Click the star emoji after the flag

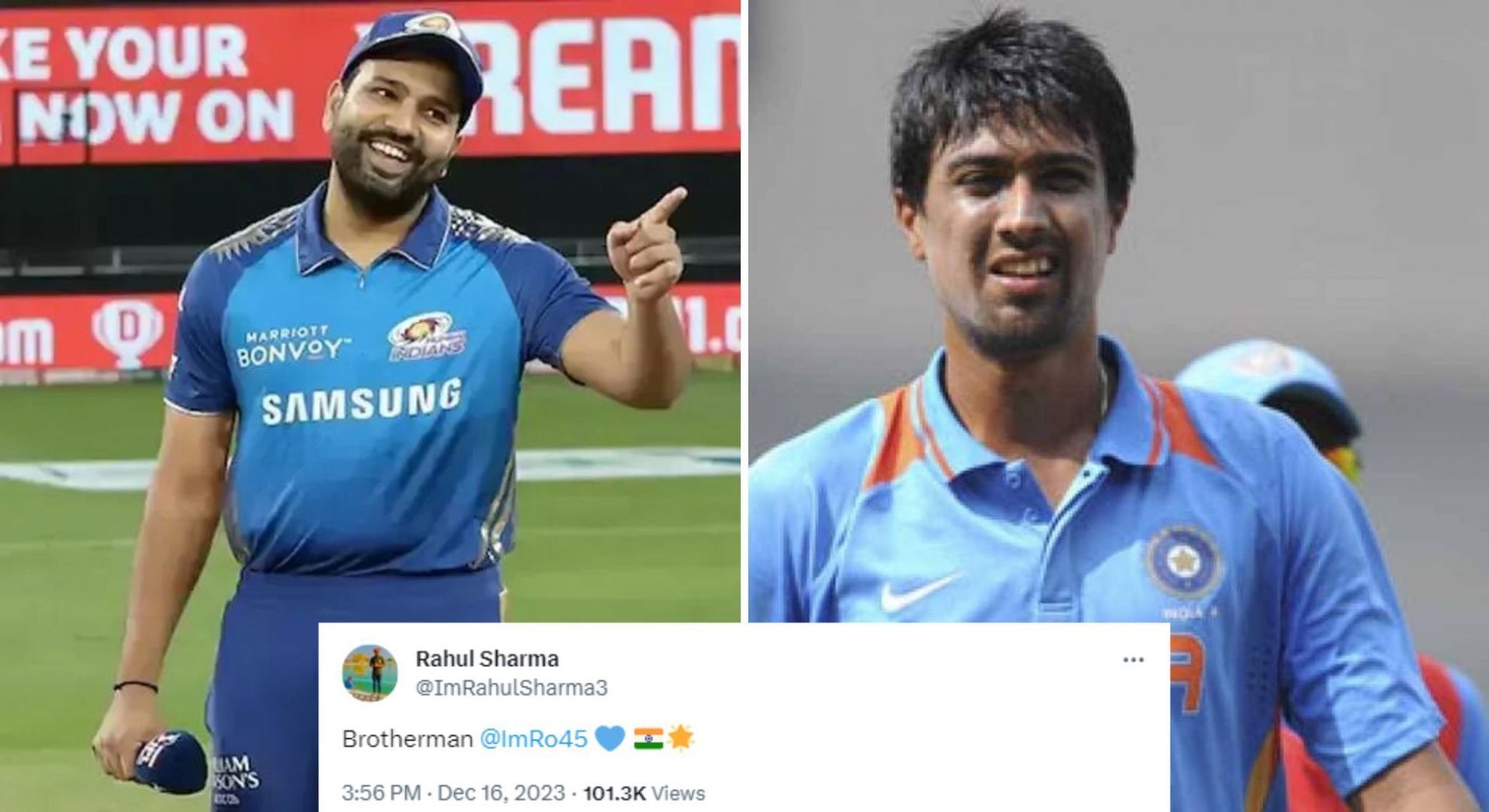pyautogui.click(x=680, y=738)
